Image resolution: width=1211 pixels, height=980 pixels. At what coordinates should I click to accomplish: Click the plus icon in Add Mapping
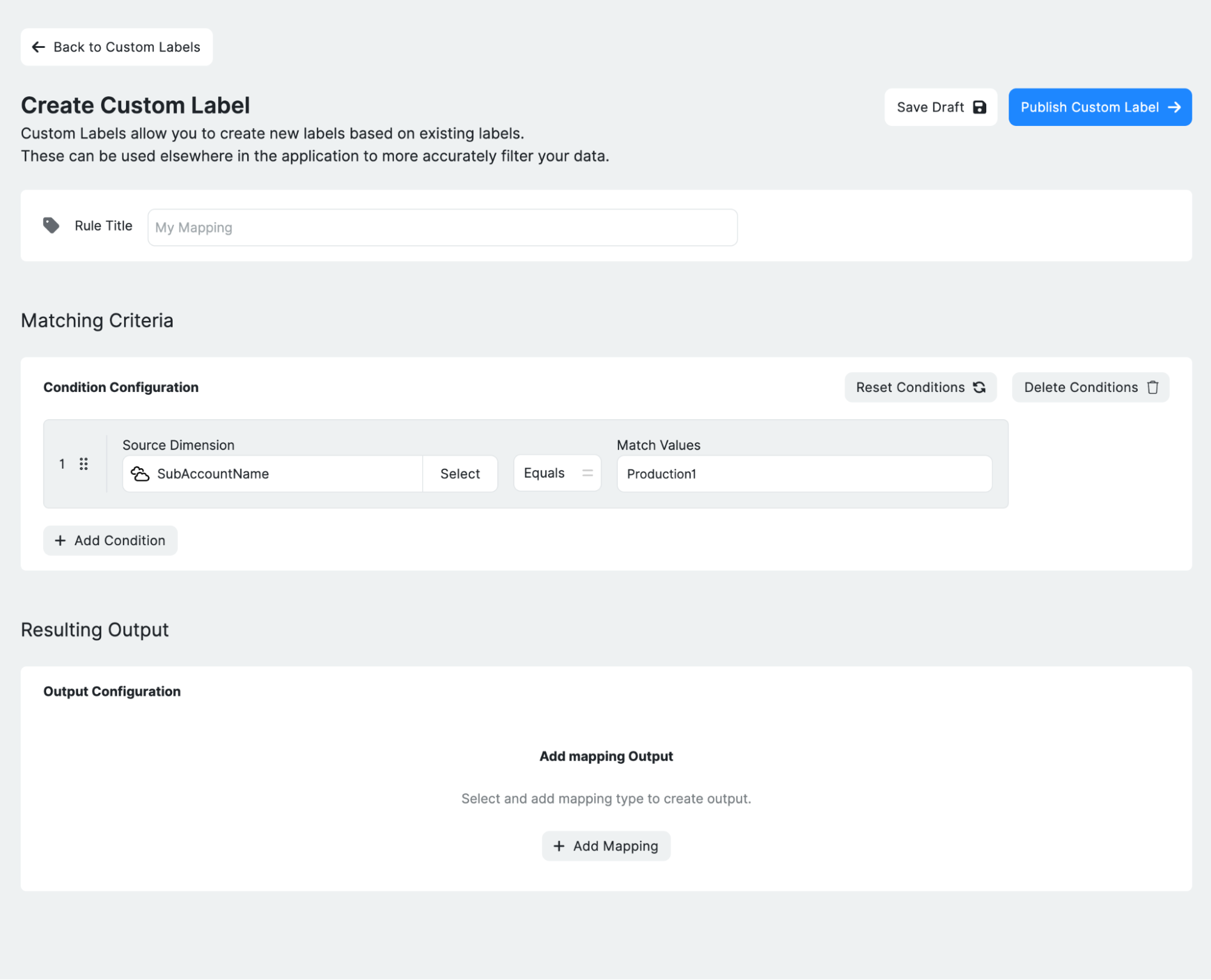coord(559,846)
